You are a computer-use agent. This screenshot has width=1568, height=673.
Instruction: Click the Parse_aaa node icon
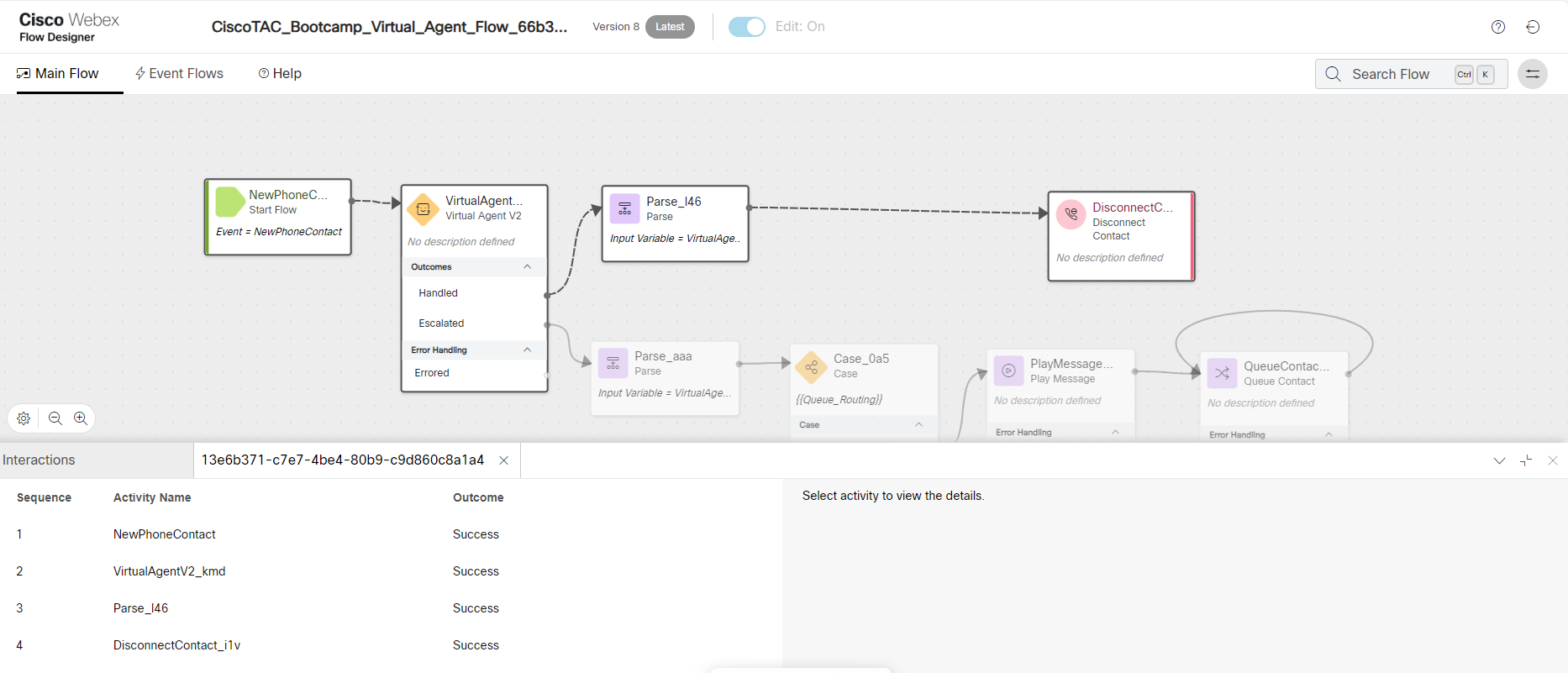coord(613,364)
